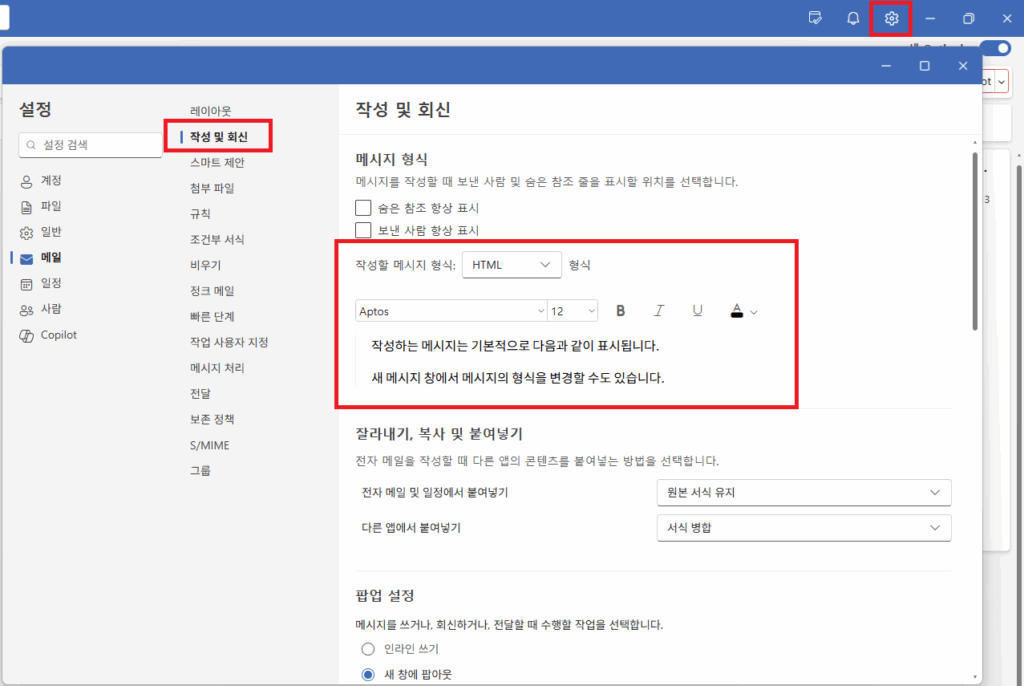This screenshot has width=1024, height=686.
Task: Click the notification bell icon
Action: point(852,17)
